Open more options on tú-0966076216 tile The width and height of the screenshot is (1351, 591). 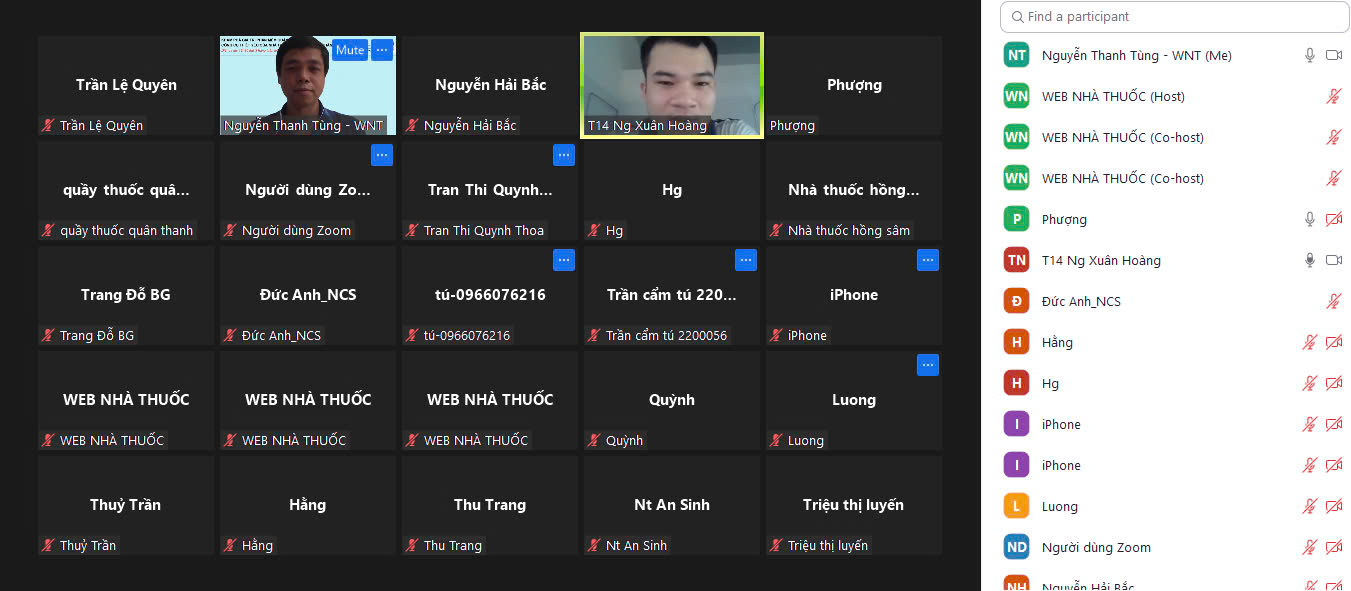[x=564, y=260]
